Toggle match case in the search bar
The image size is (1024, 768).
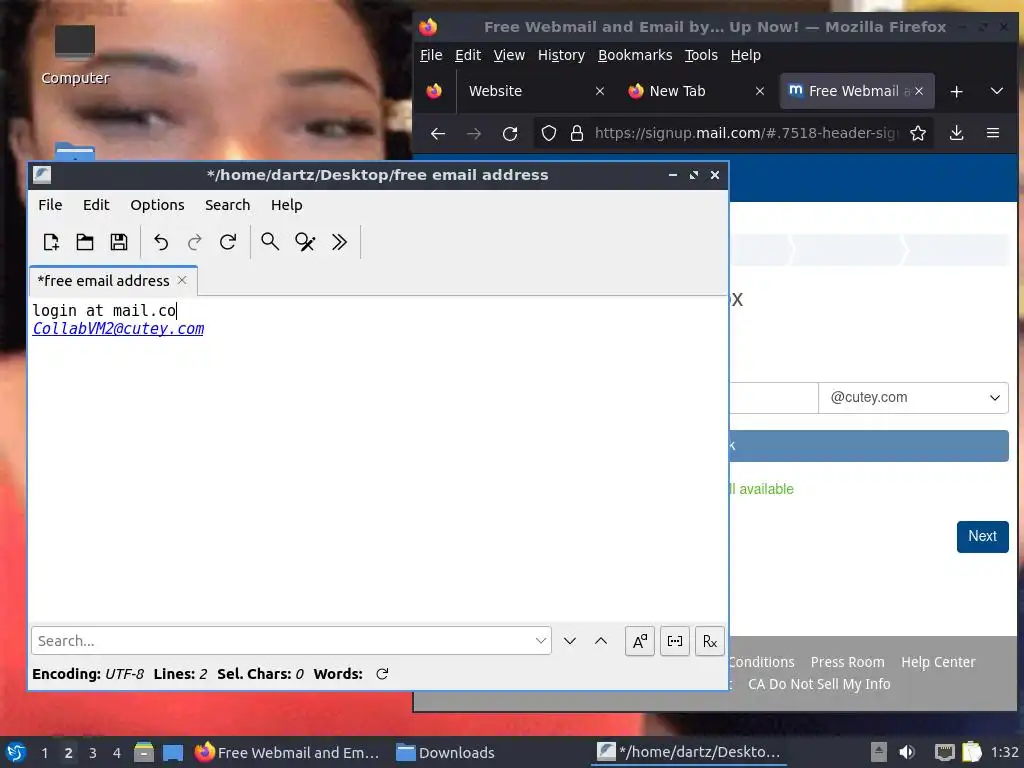pos(640,641)
